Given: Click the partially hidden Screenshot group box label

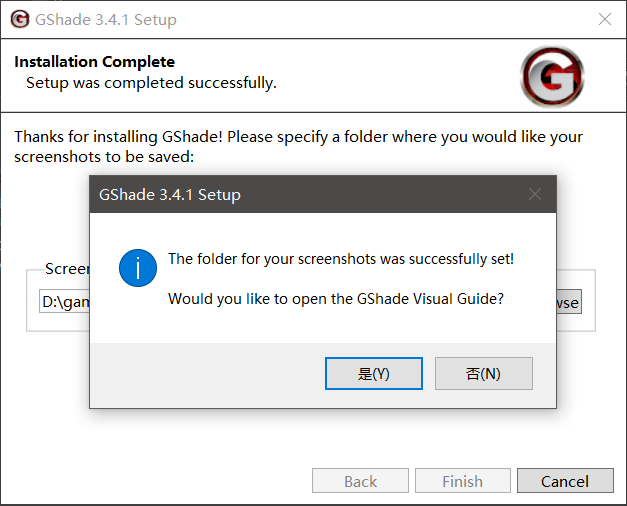Looking at the screenshot, I should coord(67,268).
